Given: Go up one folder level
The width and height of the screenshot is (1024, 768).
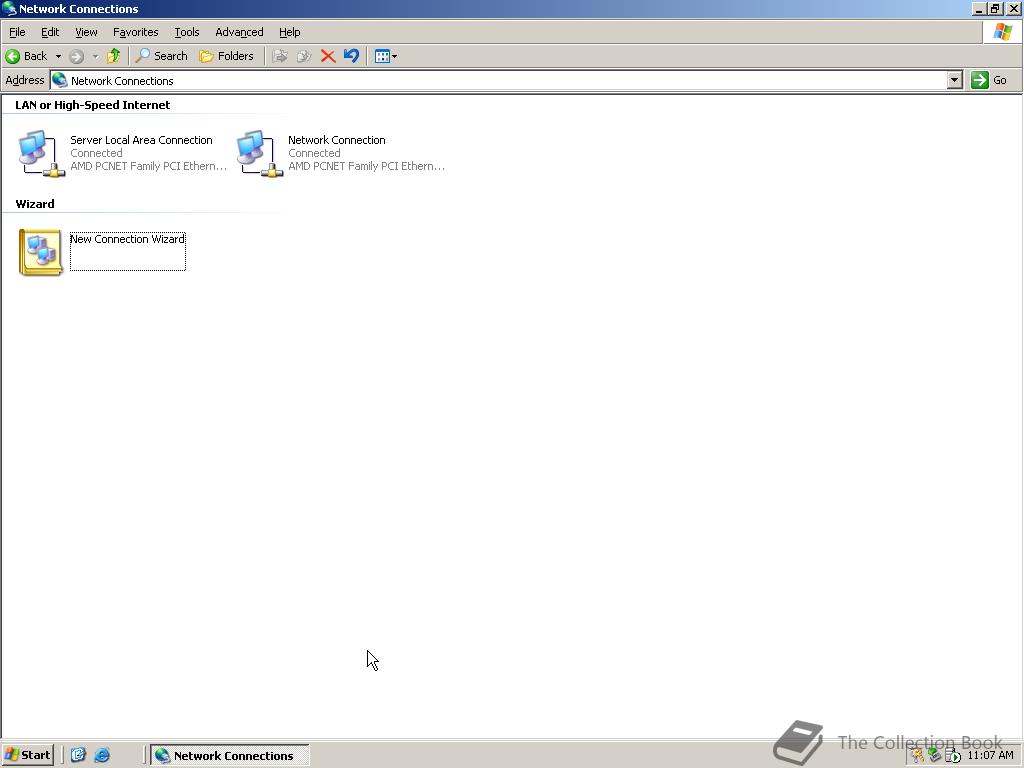Looking at the screenshot, I should point(114,56).
